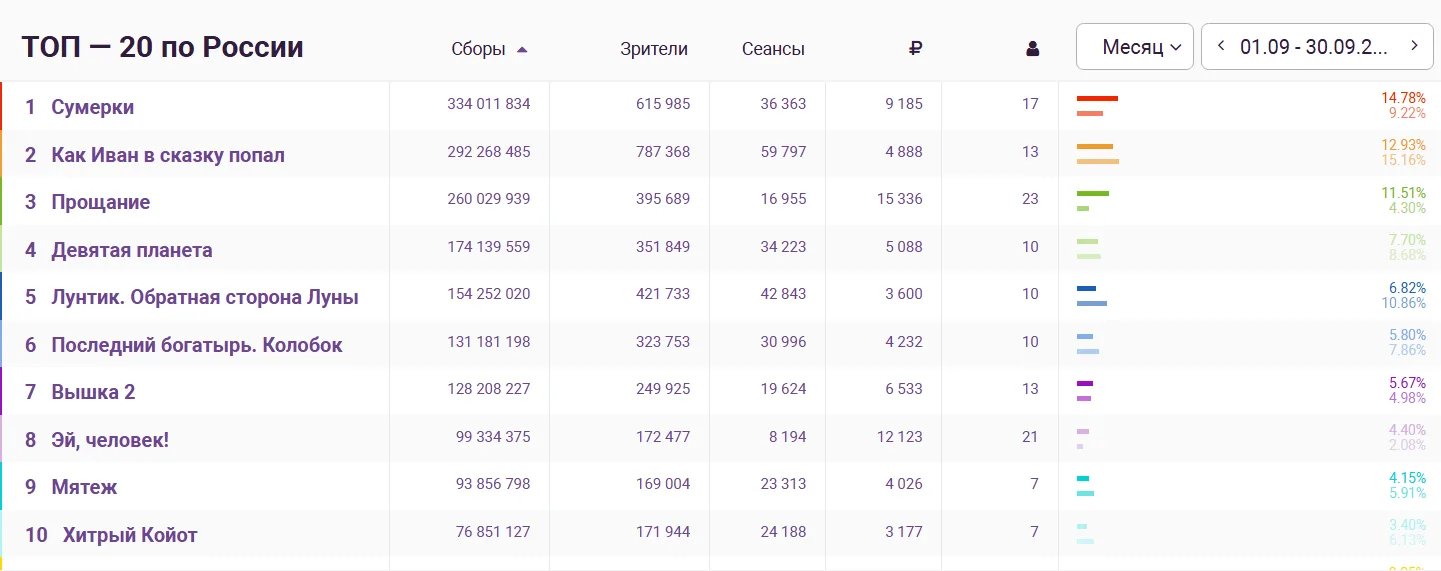Select viewers value 787 368
Viewport: 1441px width, 571px height.
(663, 152)
